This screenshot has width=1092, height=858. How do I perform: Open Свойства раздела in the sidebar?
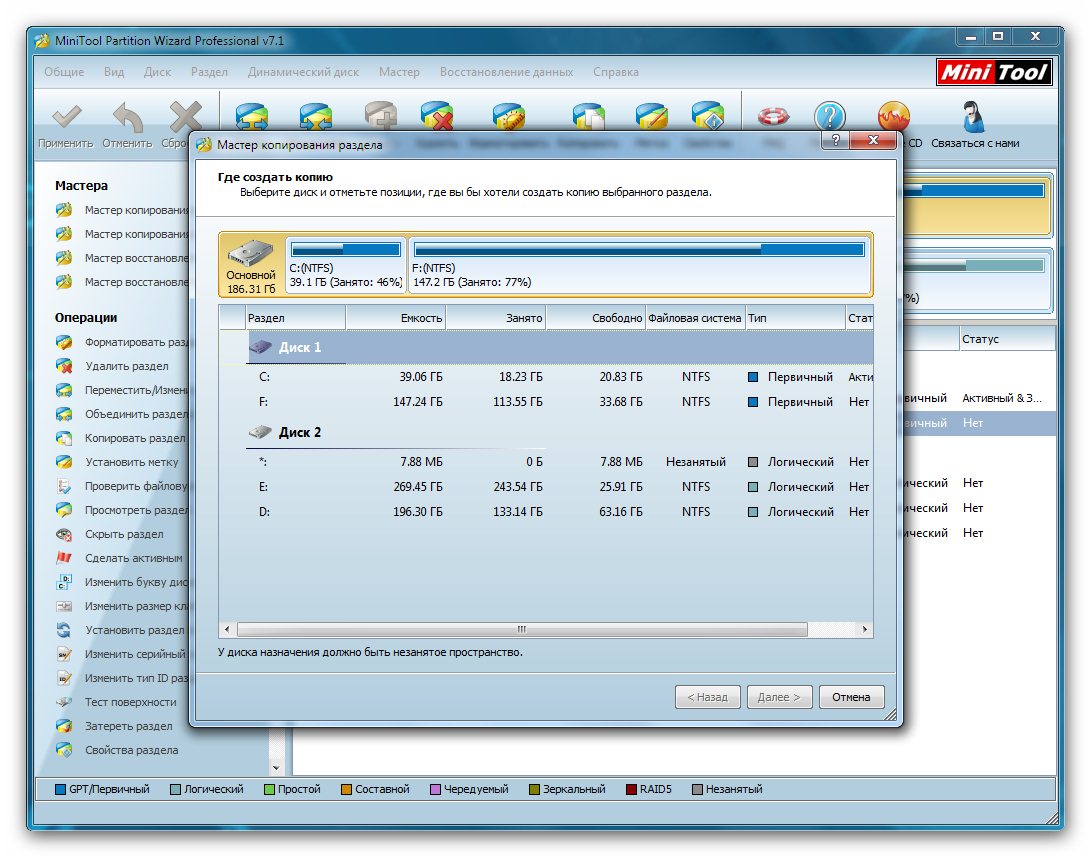point(131,750)
